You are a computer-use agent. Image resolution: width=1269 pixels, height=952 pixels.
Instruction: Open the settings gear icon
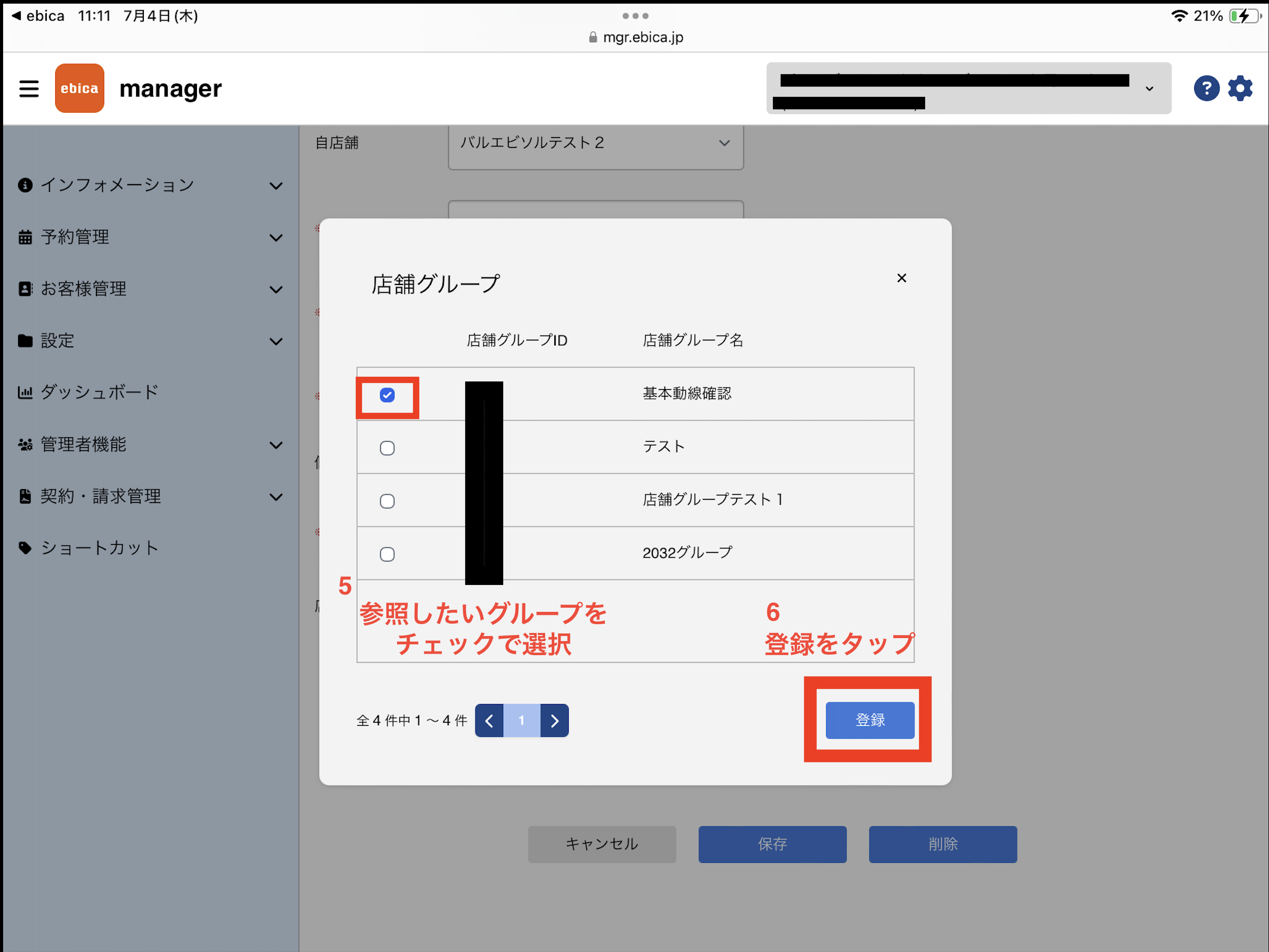1240,88
